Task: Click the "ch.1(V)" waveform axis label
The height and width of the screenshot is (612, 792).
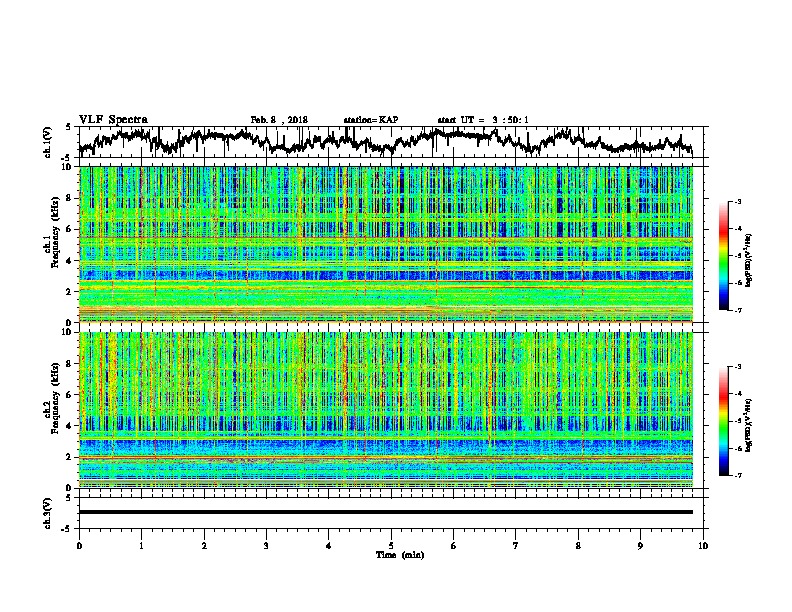Action: pyautogui.click(x=48, y=142)
